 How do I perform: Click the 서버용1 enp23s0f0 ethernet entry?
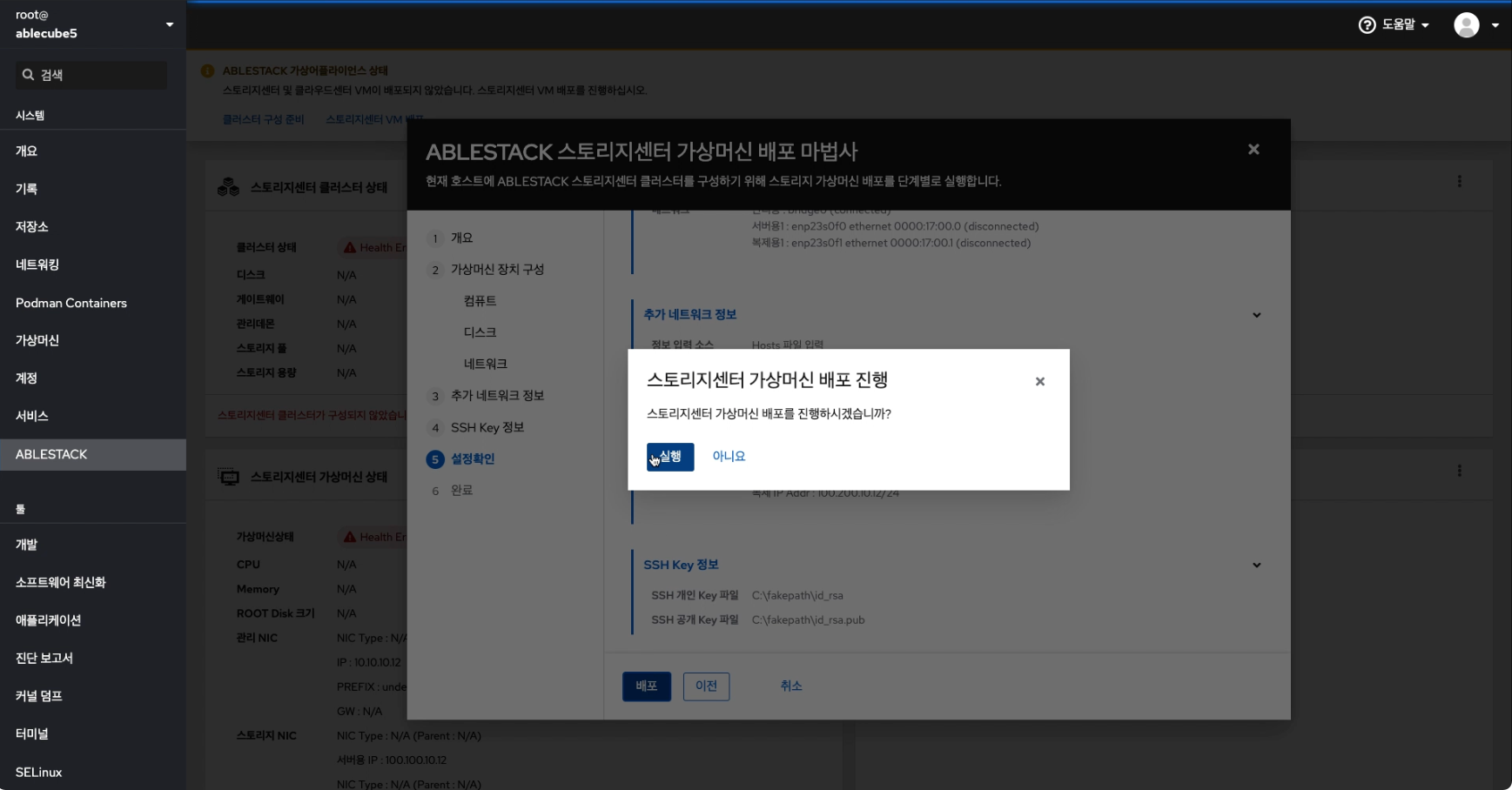pos(895,226)
